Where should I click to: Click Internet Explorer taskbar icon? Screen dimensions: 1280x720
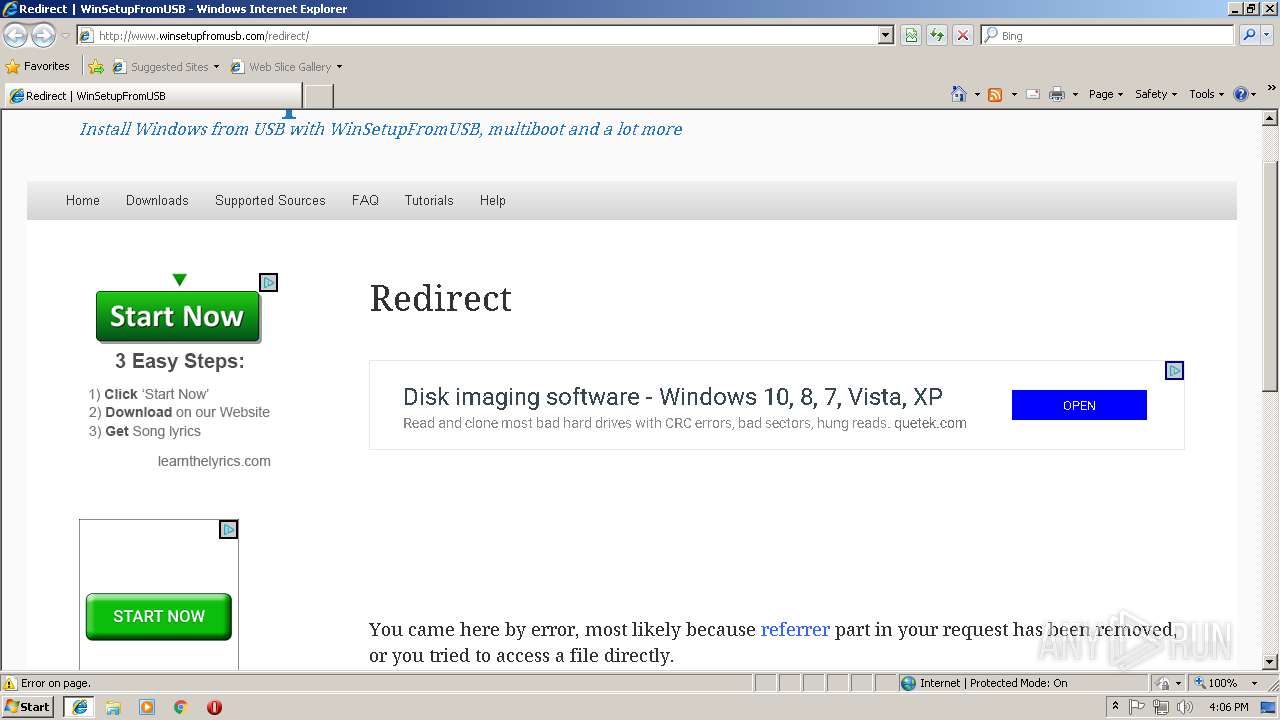[80, 707]
